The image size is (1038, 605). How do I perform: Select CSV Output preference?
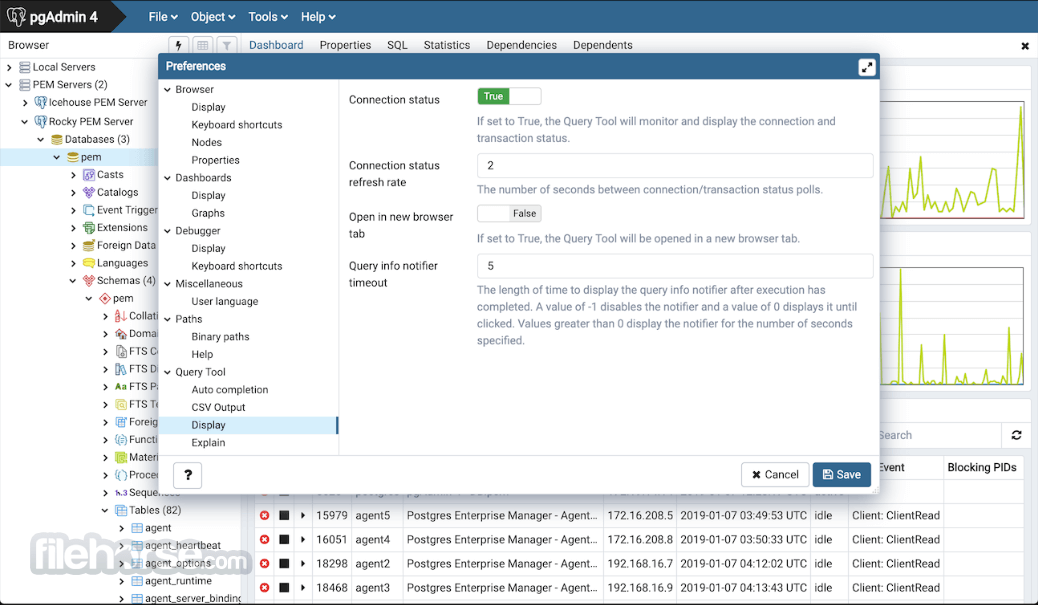[x=218, y=407]
